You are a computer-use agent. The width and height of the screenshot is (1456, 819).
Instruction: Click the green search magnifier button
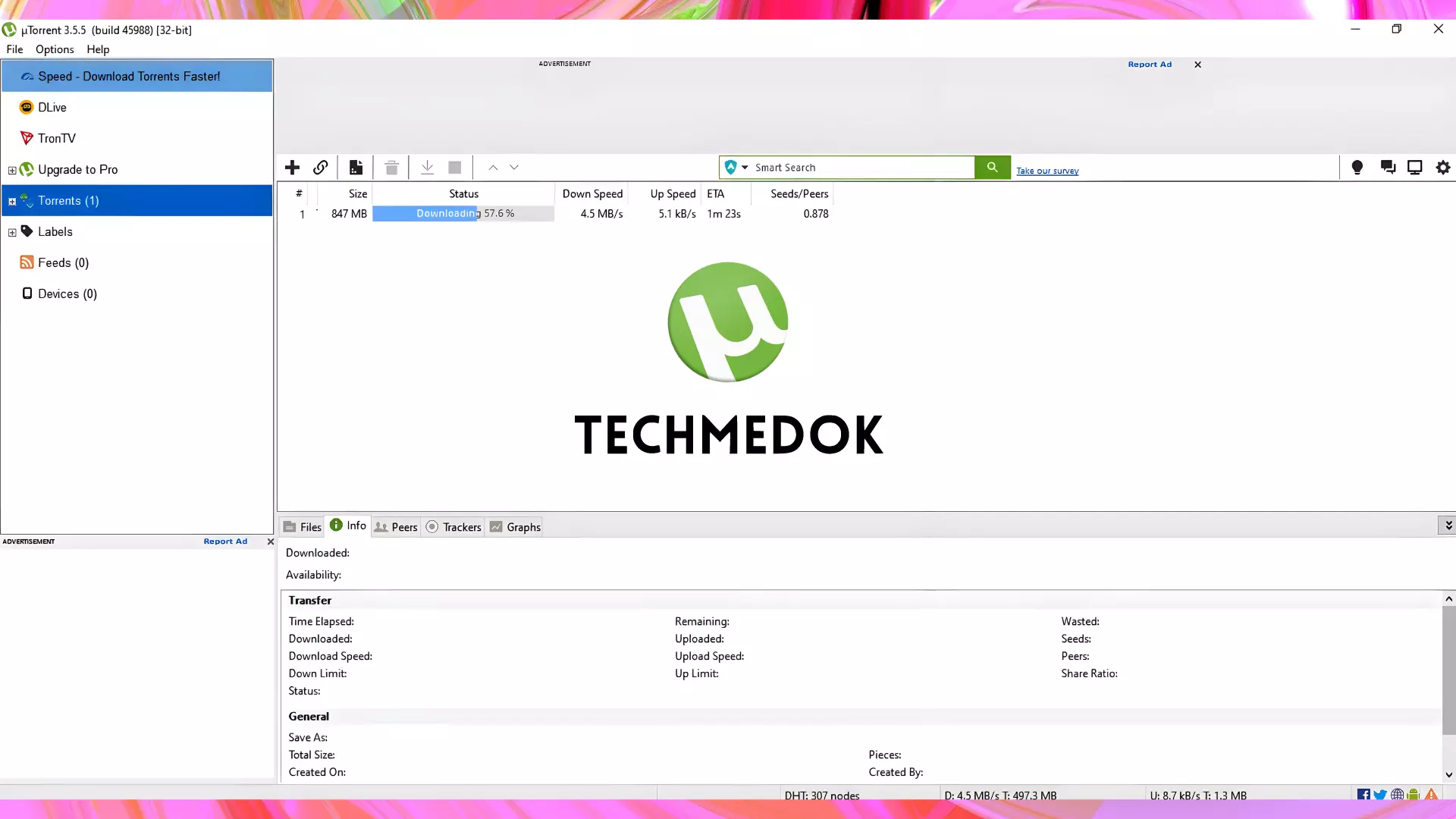[992, 168]
